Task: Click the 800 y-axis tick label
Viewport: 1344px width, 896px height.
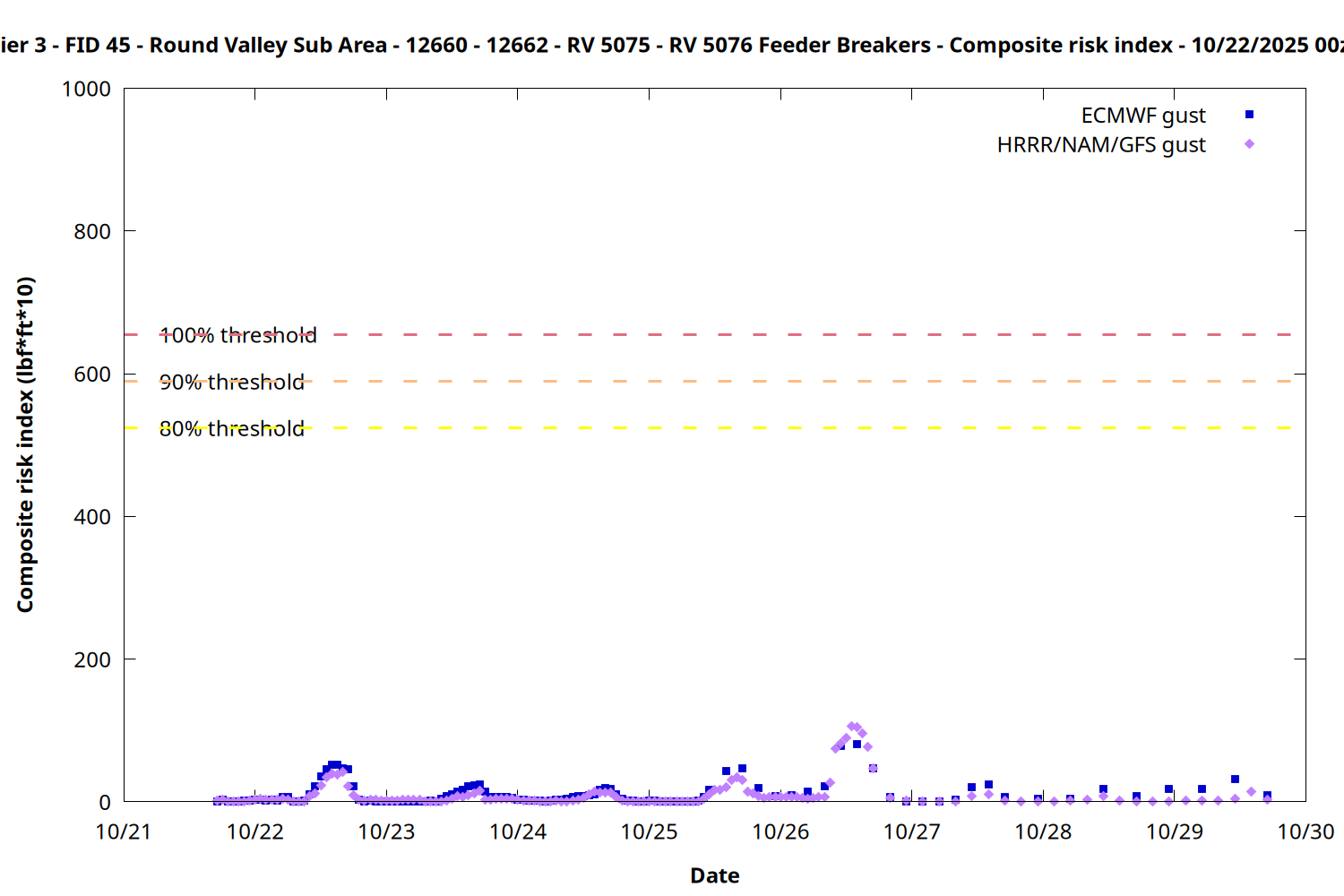Action: tap(92, 231)
